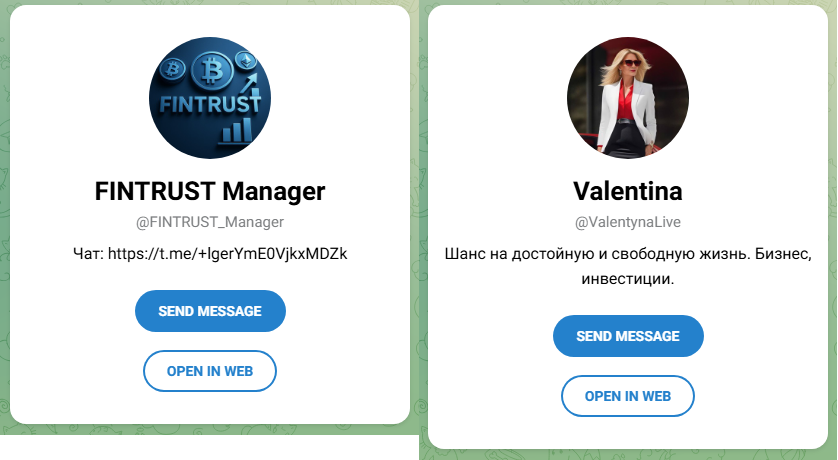Open Valentina's profile in web

[x=627, y=396]
